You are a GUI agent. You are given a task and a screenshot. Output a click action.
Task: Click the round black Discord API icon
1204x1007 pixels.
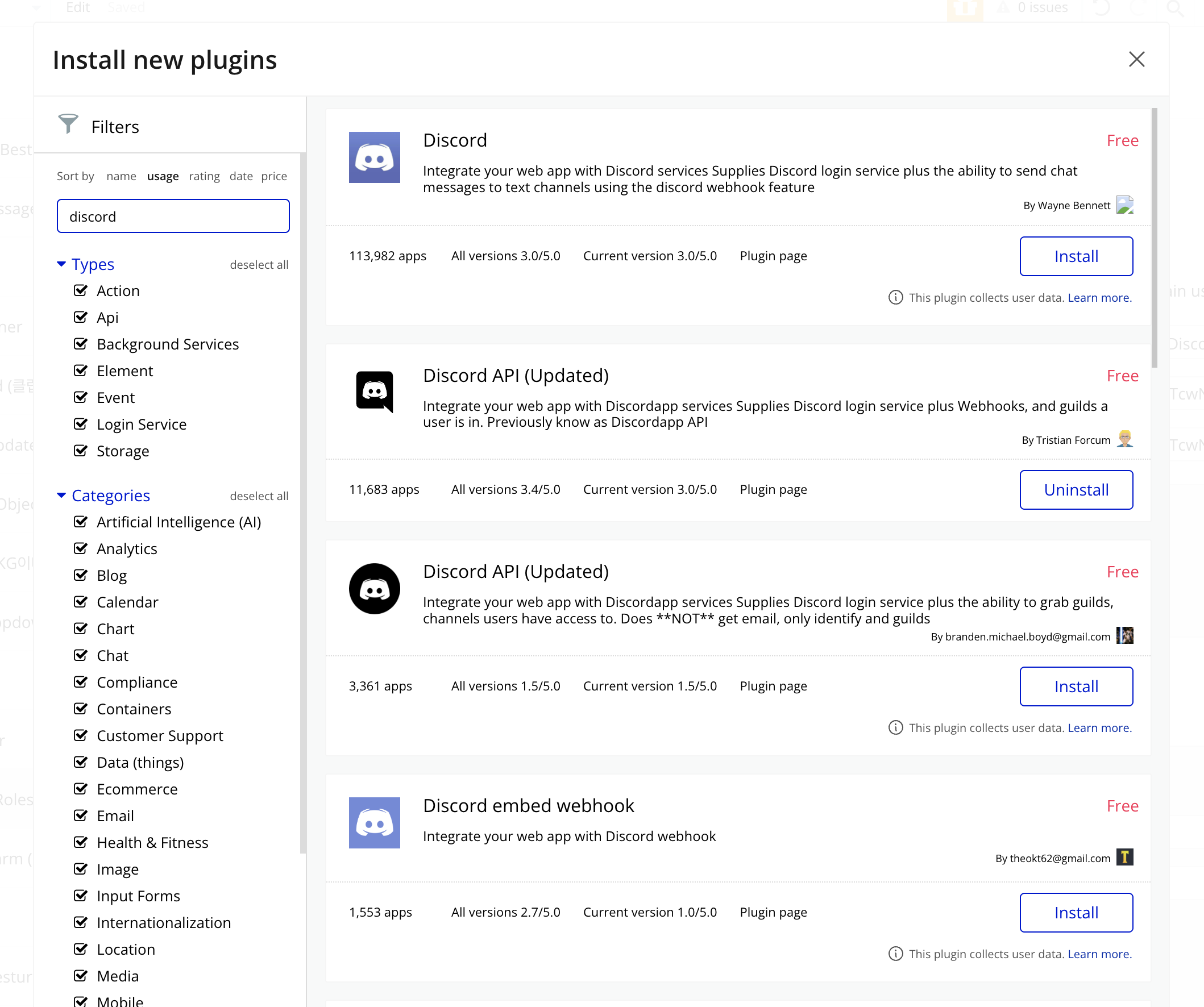pyautogui.click(x=375, y=589)
